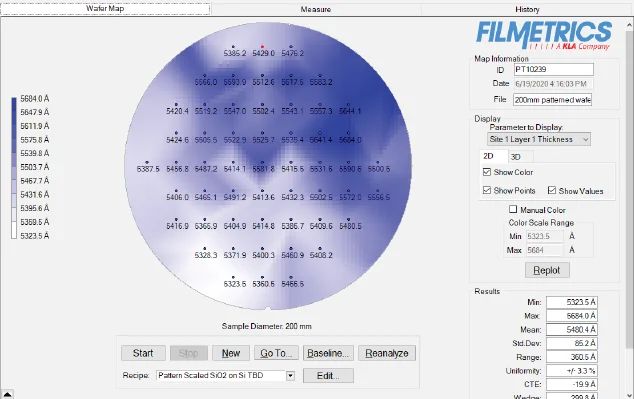Screen dimensions: 634x399
Task: Toggle the Show Color checkbox
Action: point(487,172)
